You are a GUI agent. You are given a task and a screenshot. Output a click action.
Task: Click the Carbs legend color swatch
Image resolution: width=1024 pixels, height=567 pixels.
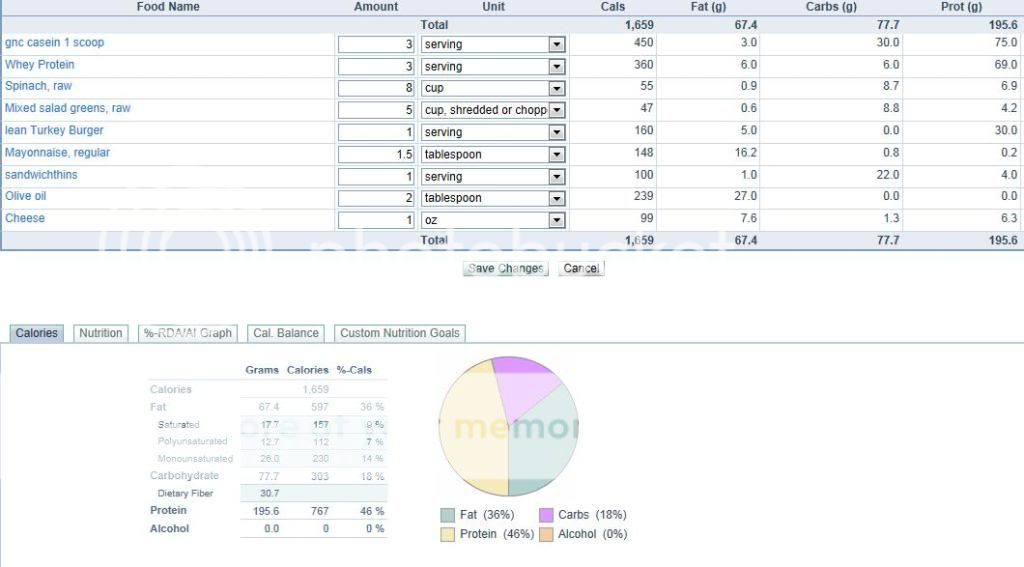[546, 515]
